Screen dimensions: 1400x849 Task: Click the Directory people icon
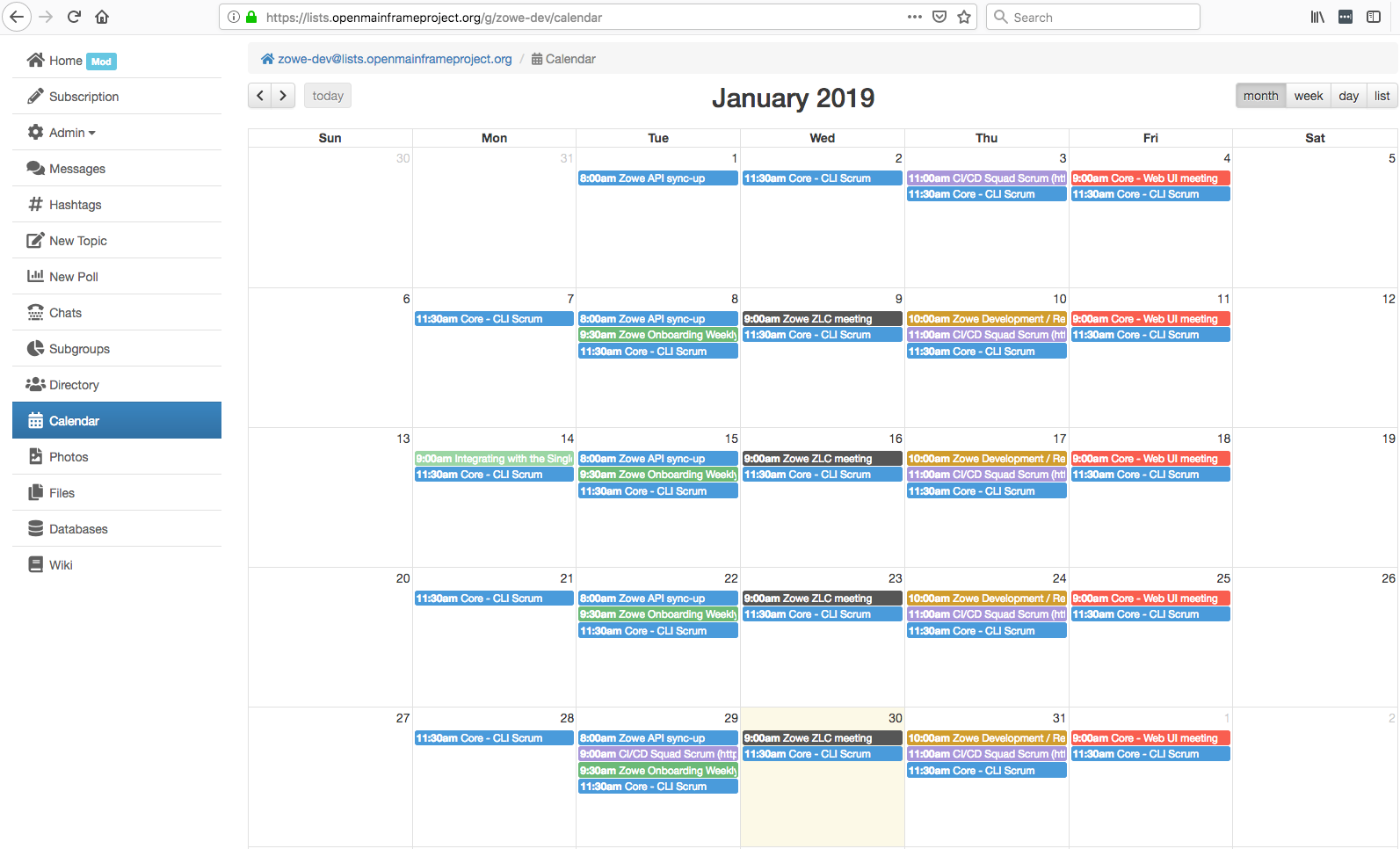(x=35, y=384)
